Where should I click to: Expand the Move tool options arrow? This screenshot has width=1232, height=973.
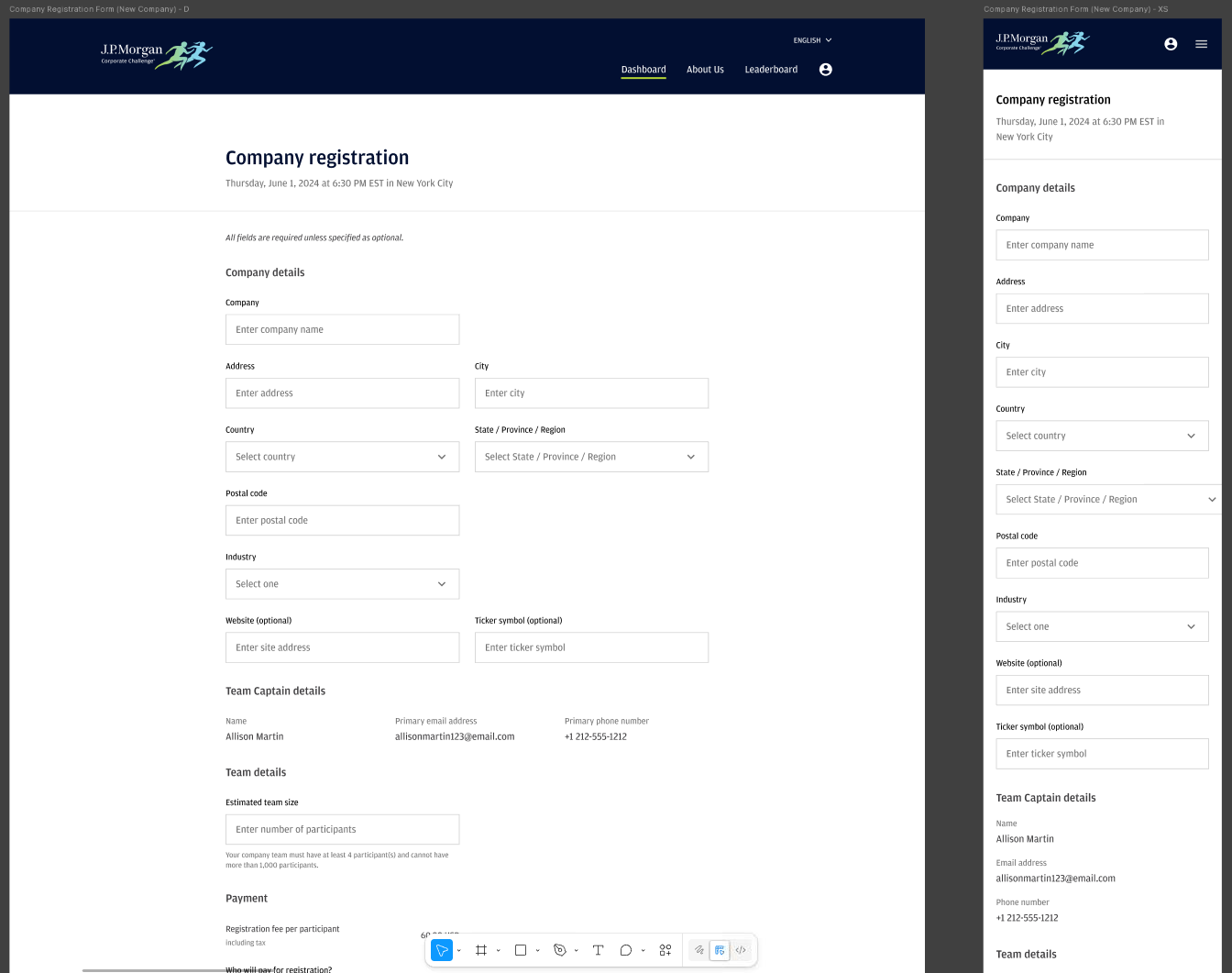click(x=459, y=950)
